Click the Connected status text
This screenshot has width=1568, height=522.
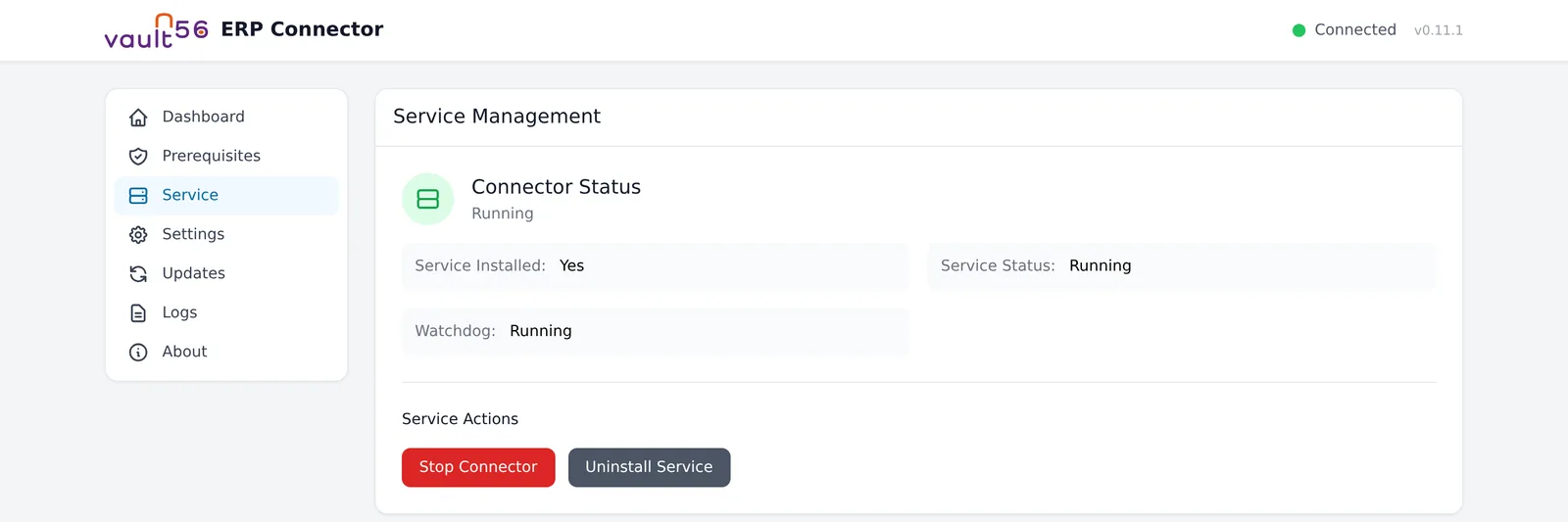pyautogui.click(x=1355, y=29)
